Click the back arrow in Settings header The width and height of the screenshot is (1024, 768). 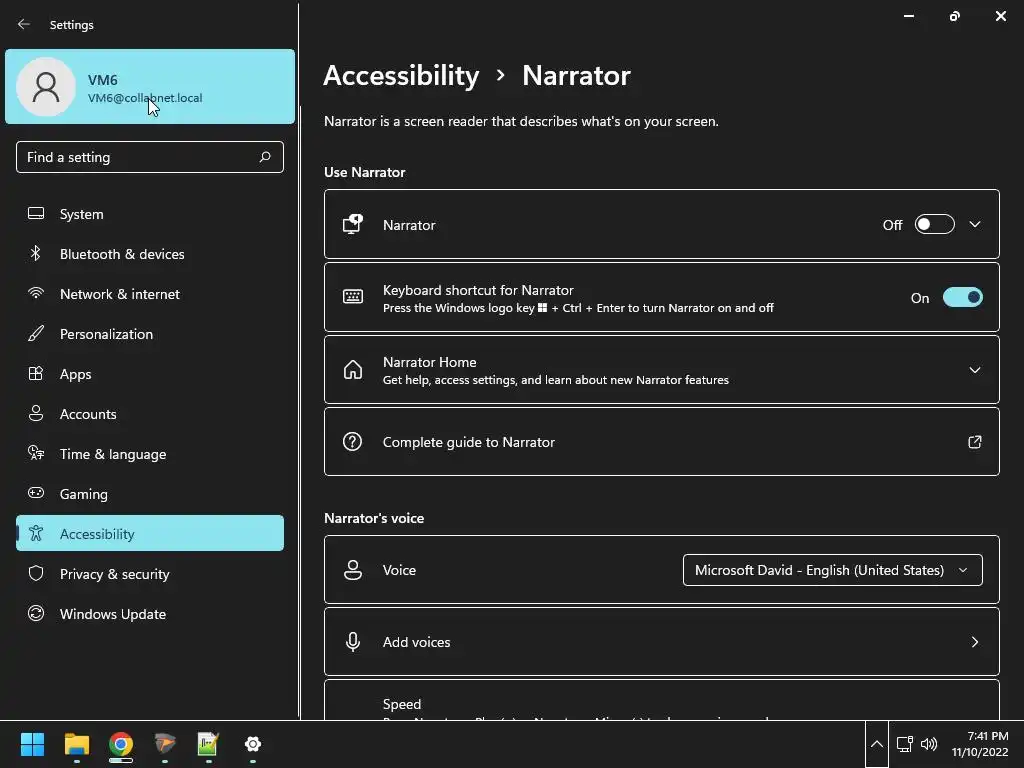point(24,24)
